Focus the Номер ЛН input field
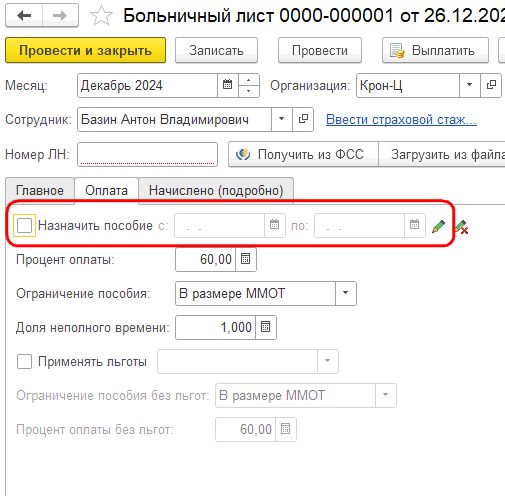The height and width of the screenshot is (496, 505). click(147, 154)
